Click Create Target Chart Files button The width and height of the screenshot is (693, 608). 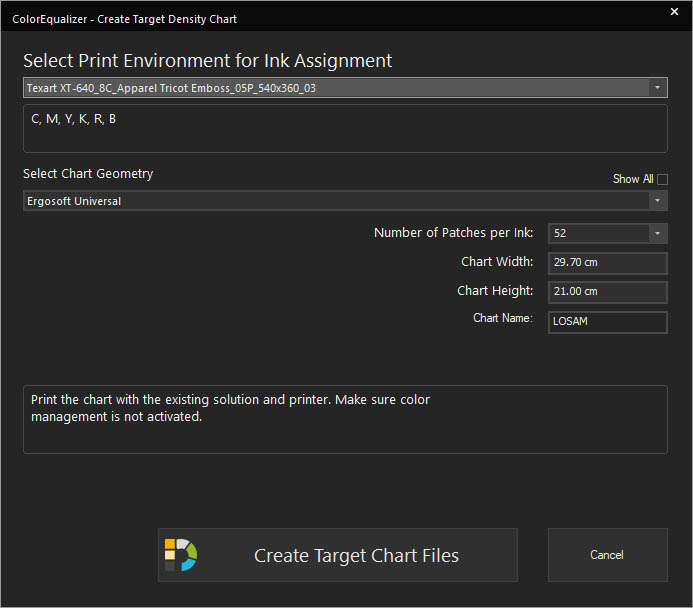(x=338, y=555)
